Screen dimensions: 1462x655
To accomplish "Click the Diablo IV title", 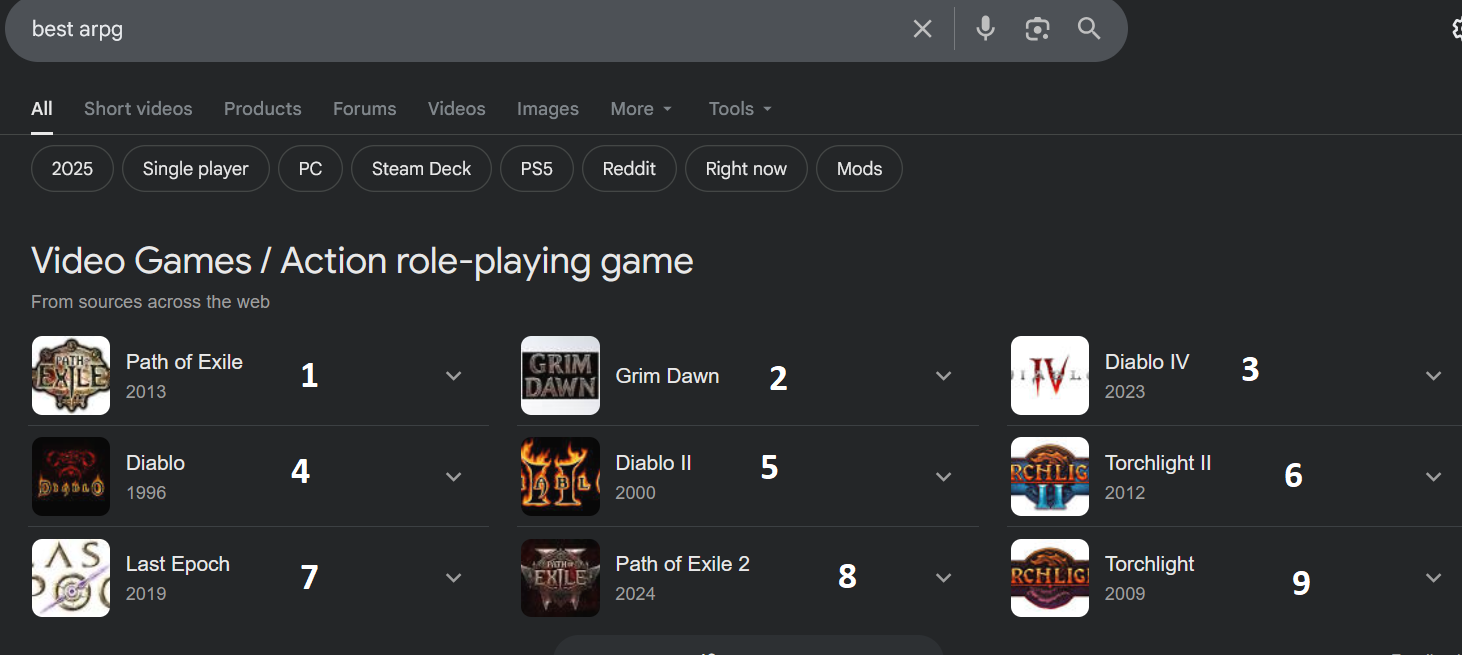I will pyautogui.click(x=1147, y=362).
